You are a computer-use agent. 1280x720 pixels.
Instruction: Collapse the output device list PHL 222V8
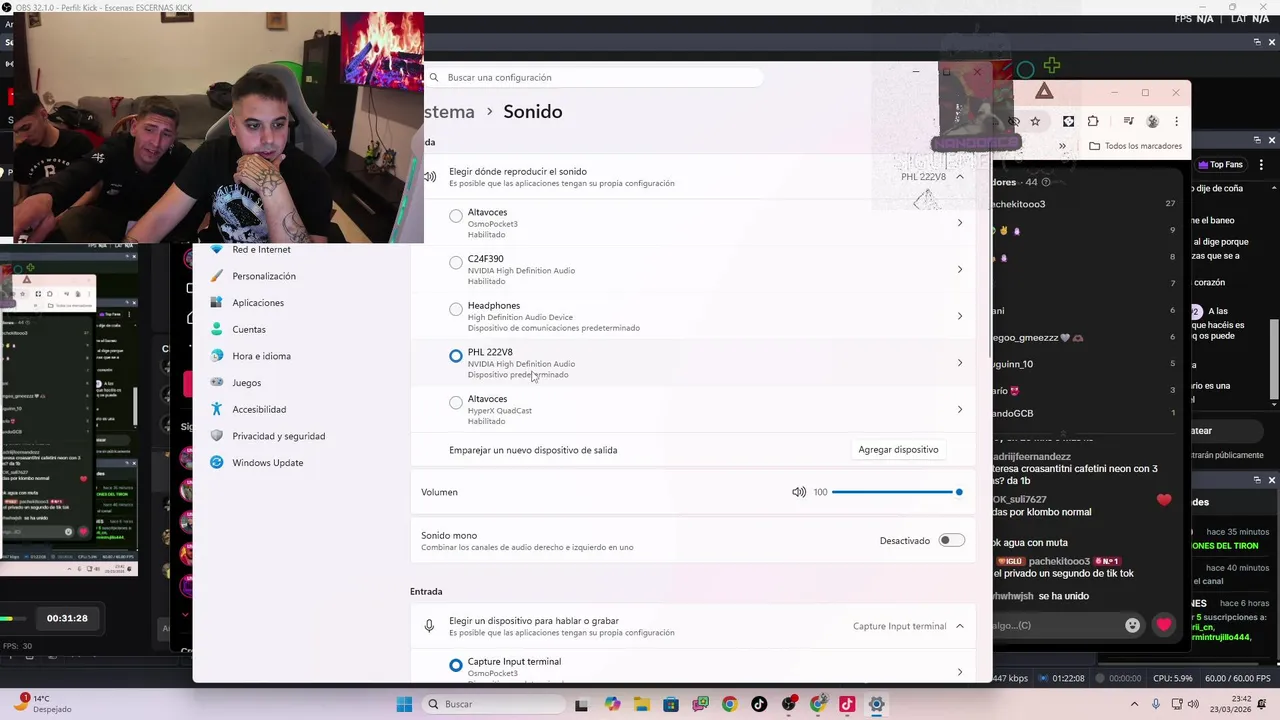coord(959,177)
